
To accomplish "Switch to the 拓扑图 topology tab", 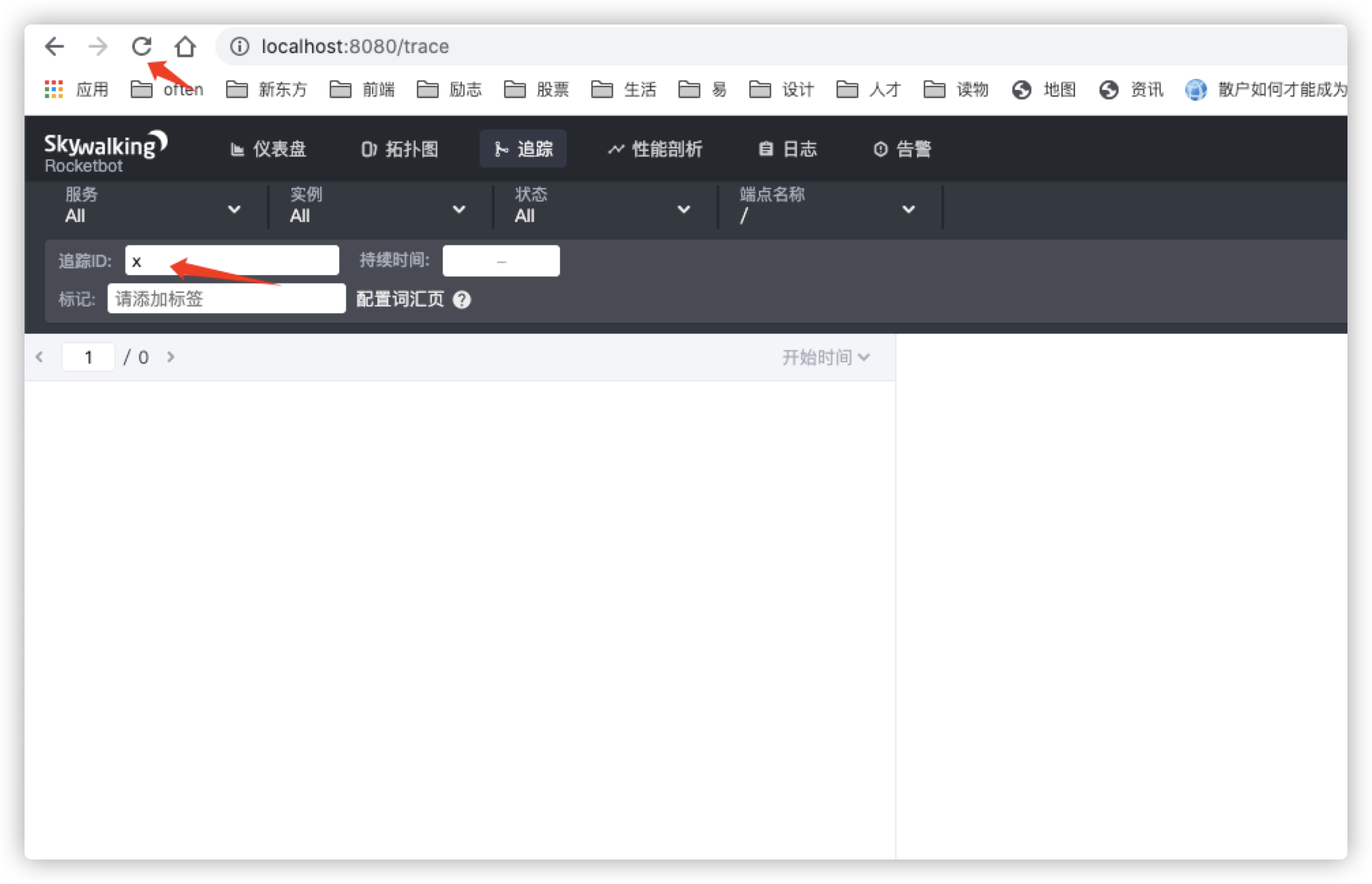I will coord(400,149).
